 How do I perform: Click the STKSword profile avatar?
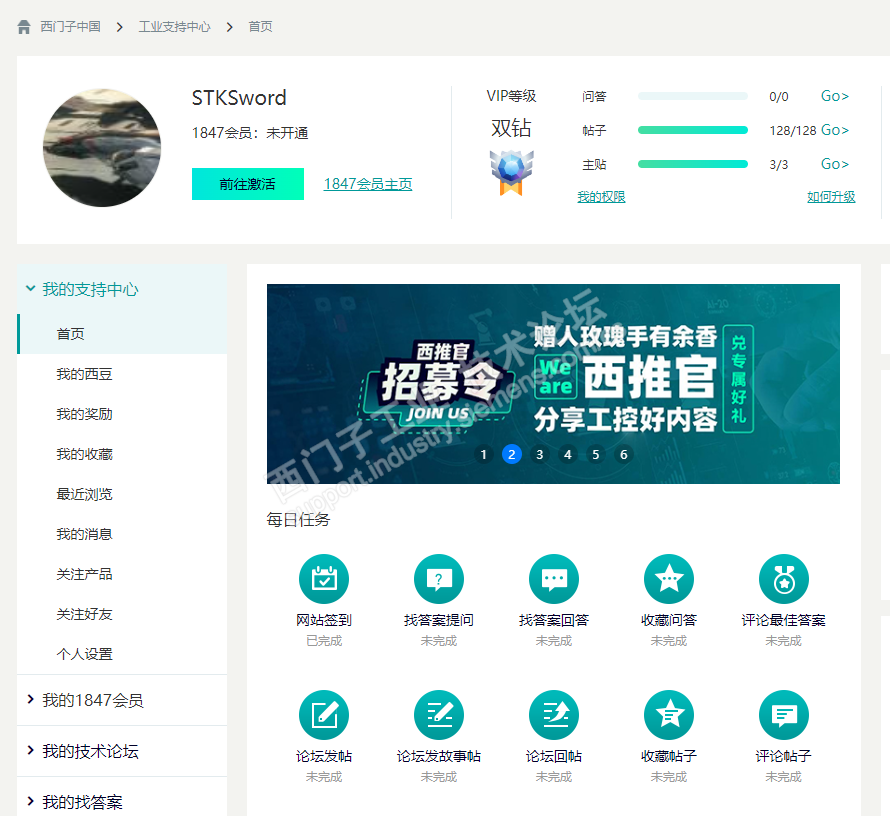click(102, 148)
